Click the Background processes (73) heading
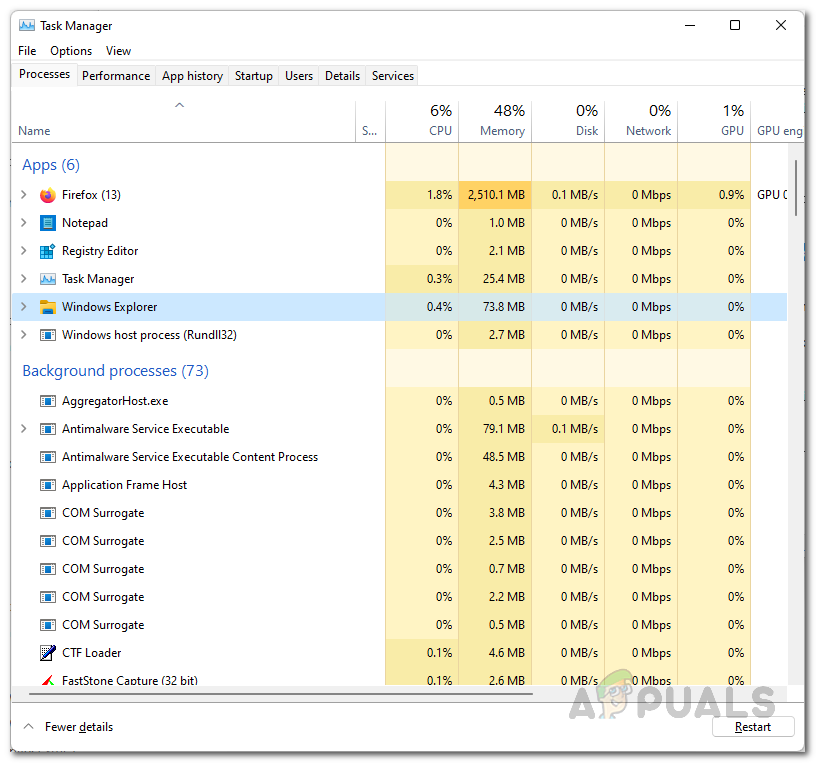The image size is (816, 763). click(x=116, y=371)
